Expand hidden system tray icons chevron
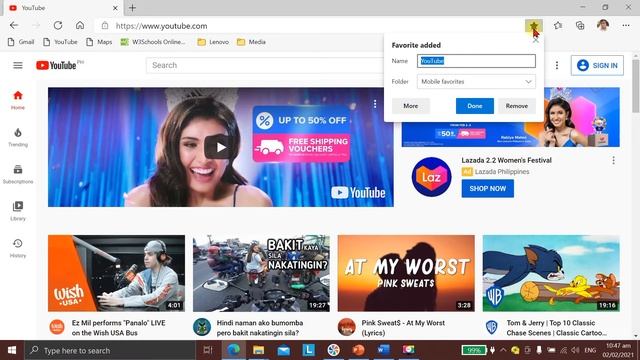This screenshot has width=640, height=360. click(x=503, y=350)
